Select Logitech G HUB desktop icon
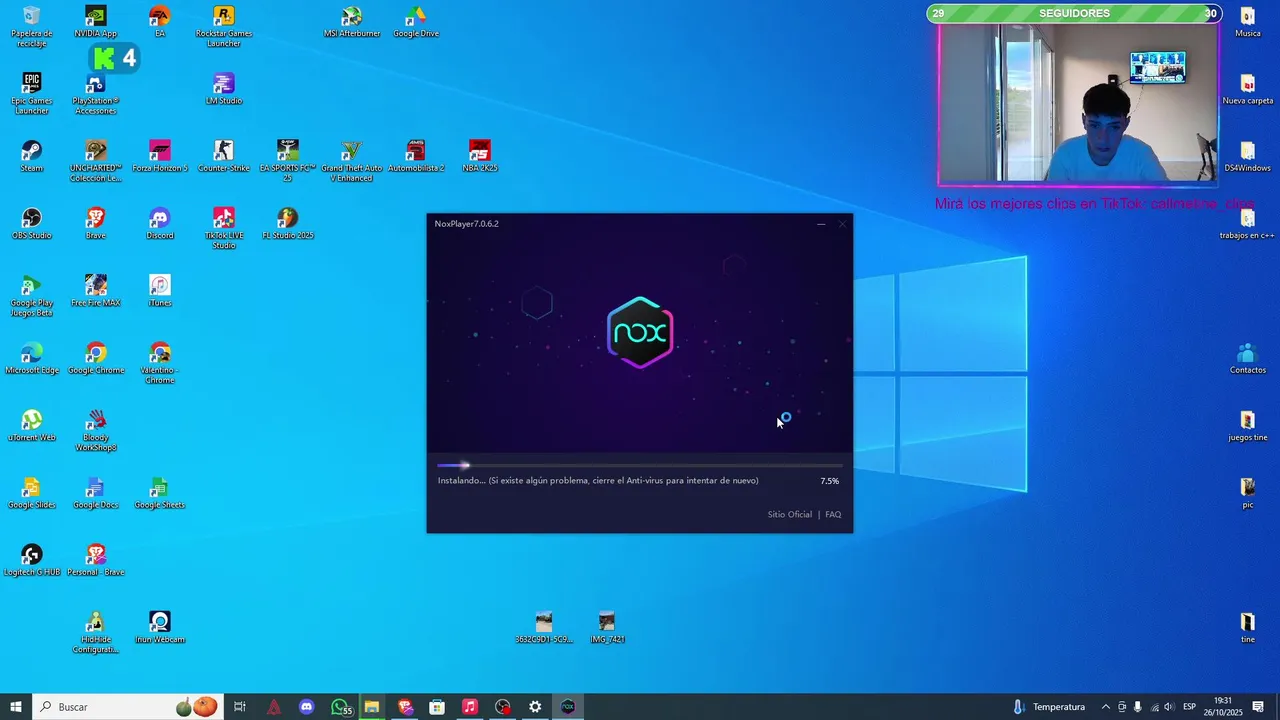This screenshot has width=1280, height=720. (x=32, y=560)
